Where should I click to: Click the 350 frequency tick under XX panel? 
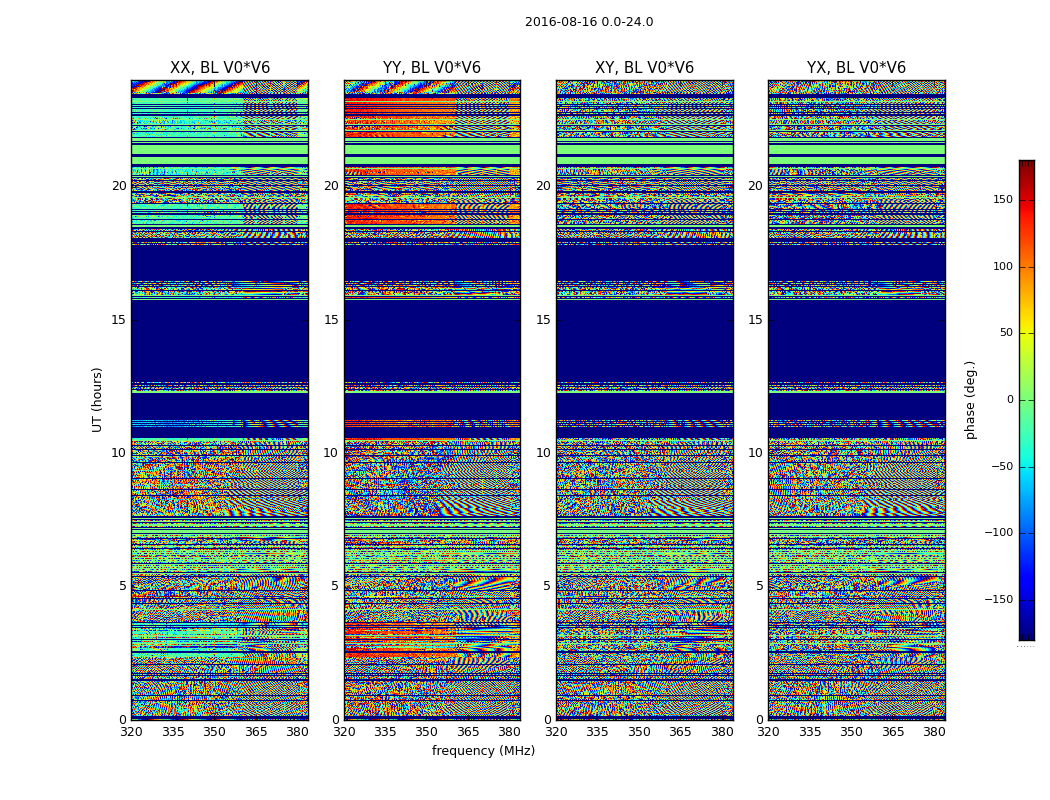click(x=214, y=732)
